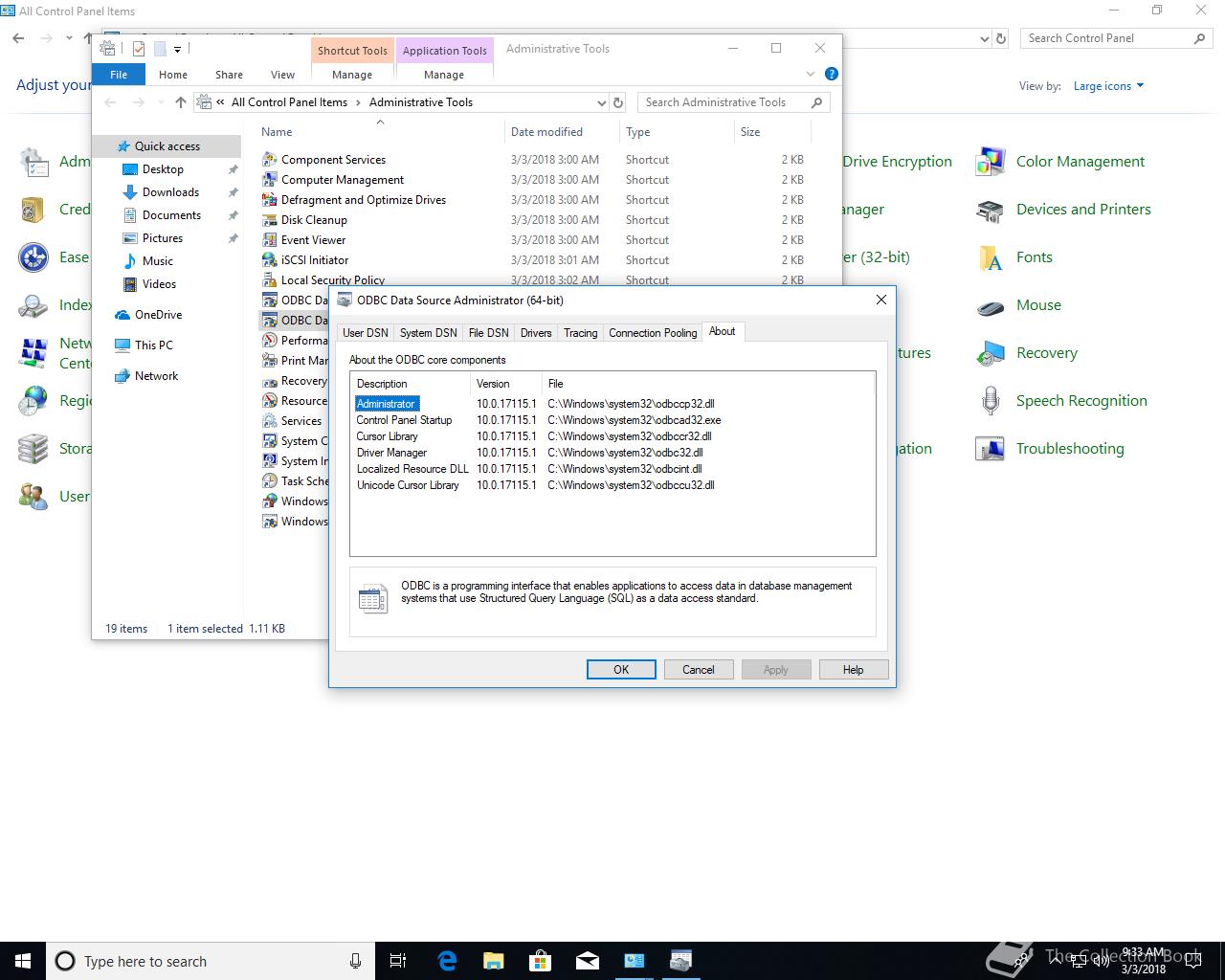This screenshot has height=980, width=1225.
Task: Select the Driver Manager row
Action: coord(612,453)
